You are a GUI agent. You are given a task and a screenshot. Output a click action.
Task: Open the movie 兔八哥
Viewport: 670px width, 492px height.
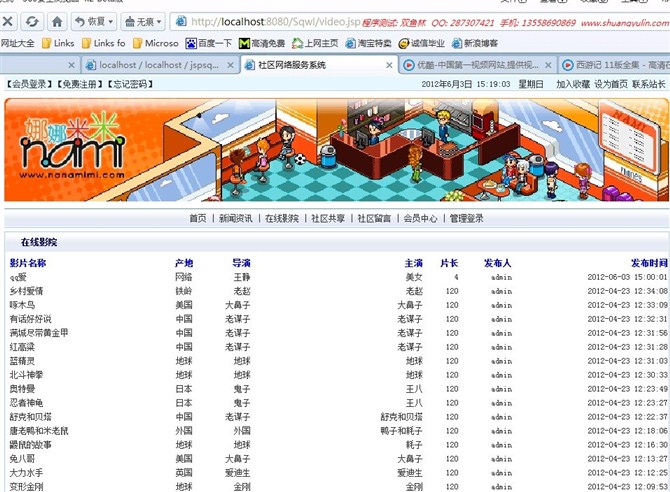pyautogui.click(x=22, y=459)
